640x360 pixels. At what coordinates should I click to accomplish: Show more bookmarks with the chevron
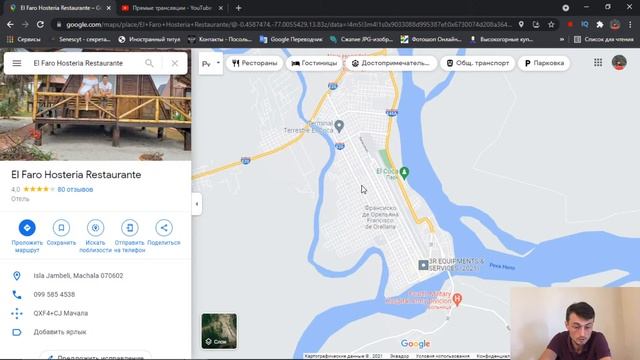562,39
